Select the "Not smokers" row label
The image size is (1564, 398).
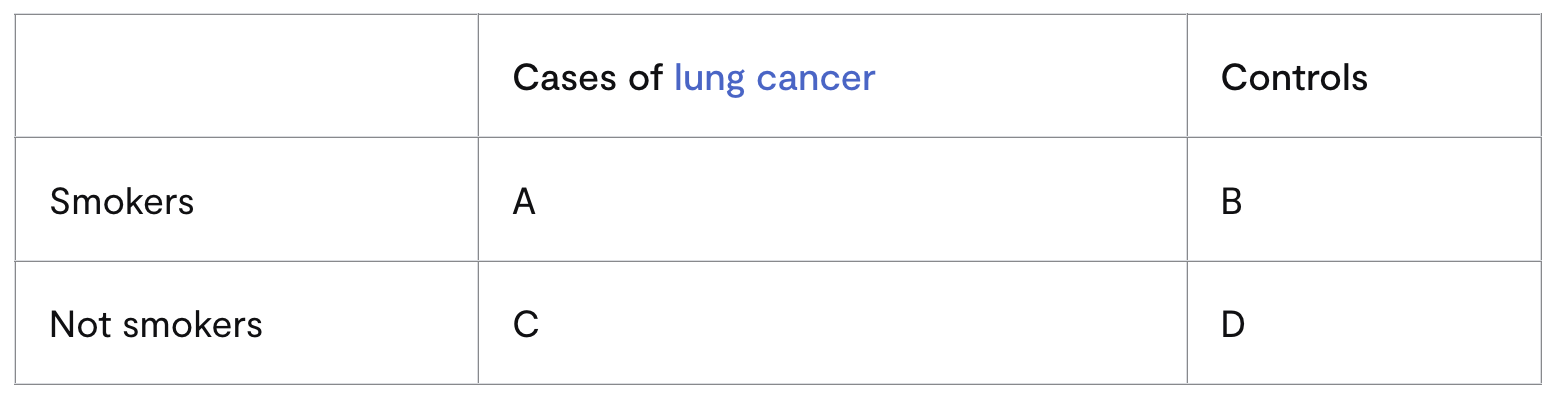[156, 324]
